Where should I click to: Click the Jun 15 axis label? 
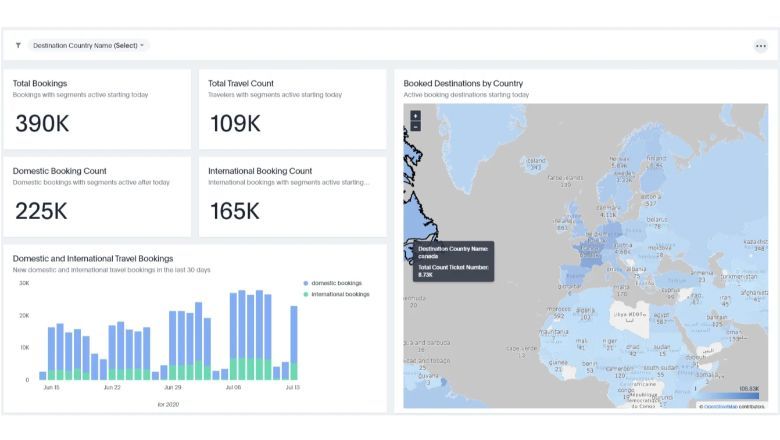[51, 387]
